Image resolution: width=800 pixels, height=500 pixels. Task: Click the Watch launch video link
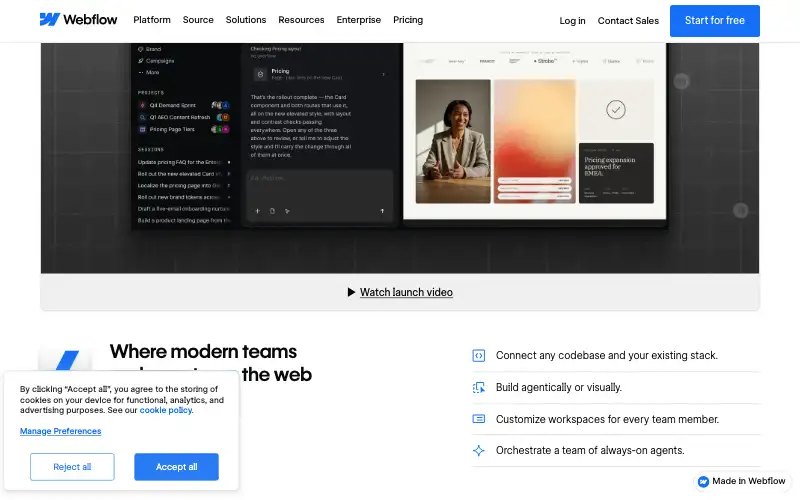406,292
